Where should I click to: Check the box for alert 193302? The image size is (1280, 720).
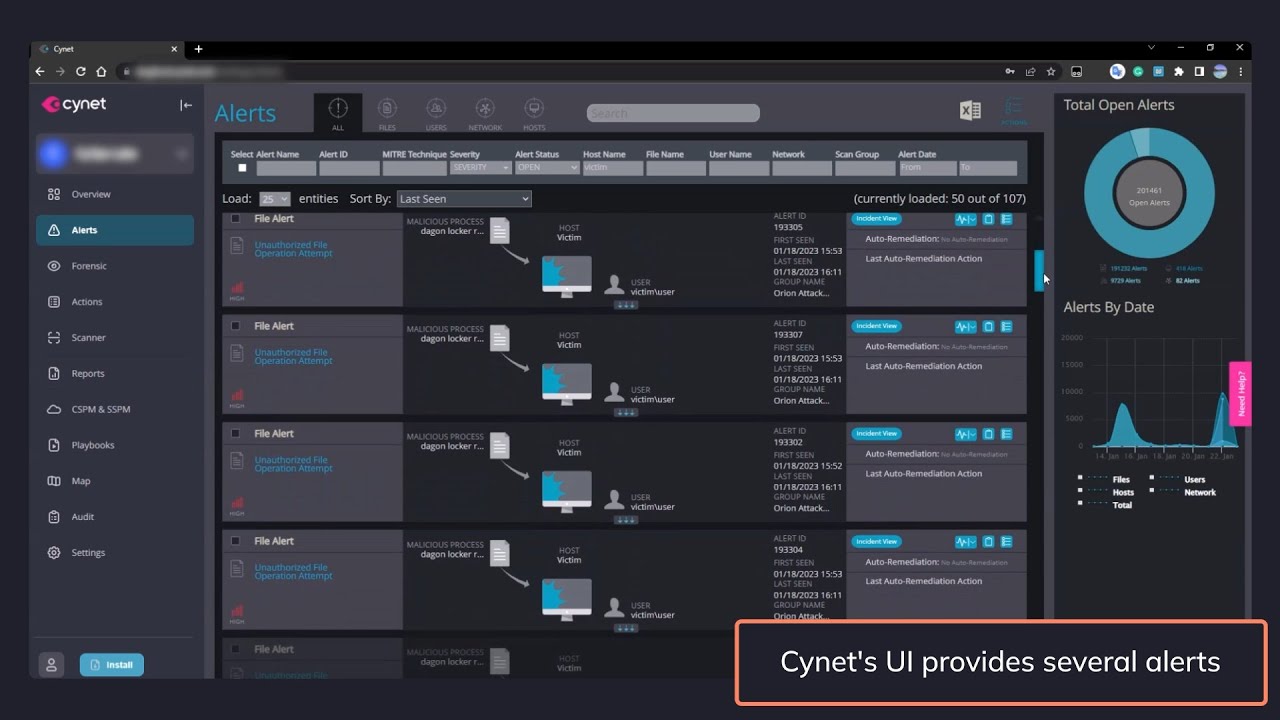click(x=236, y=433)
